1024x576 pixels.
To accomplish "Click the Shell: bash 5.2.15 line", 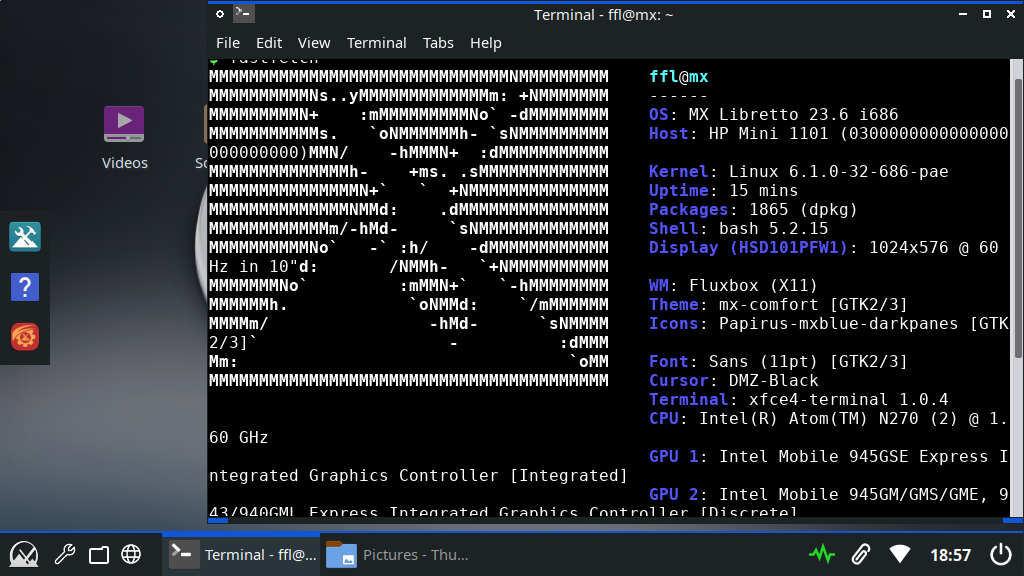I will [x=738, y=228].
